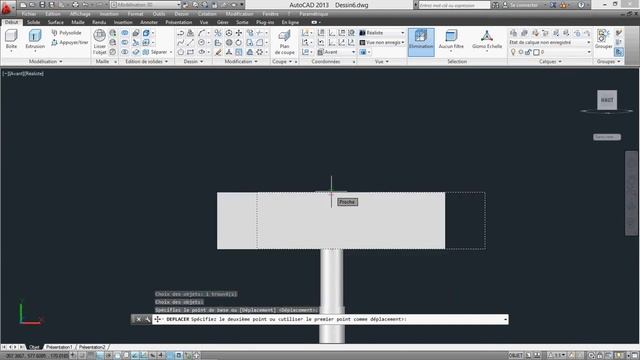
Task: Switch to the Présentation2 layout tab
Action: click(x=92, y=347)
